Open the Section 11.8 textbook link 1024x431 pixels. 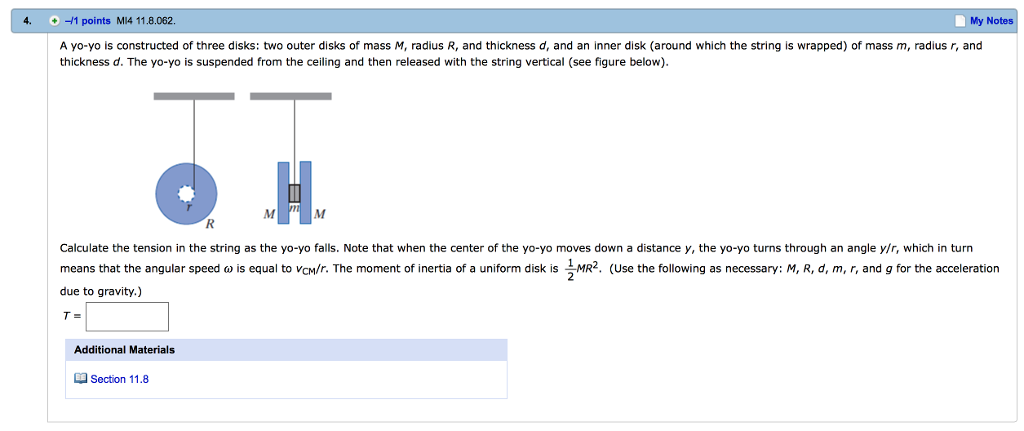click(119, 379)
